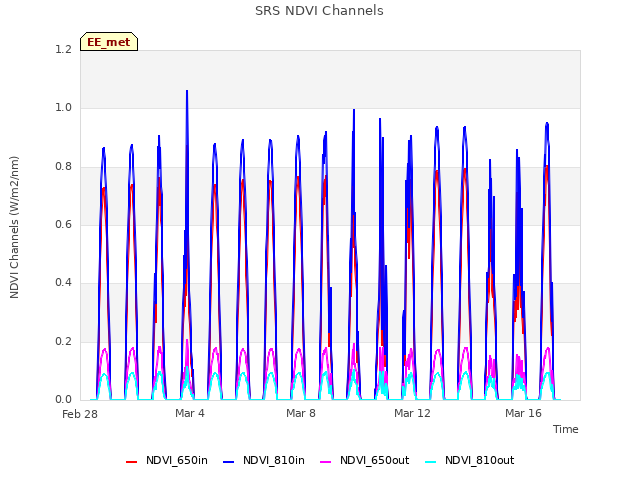The height and width of the screenshot is (480, 640).
Task: Click the red NDVI_650in legend swatch
Action: tap(131, 462)
